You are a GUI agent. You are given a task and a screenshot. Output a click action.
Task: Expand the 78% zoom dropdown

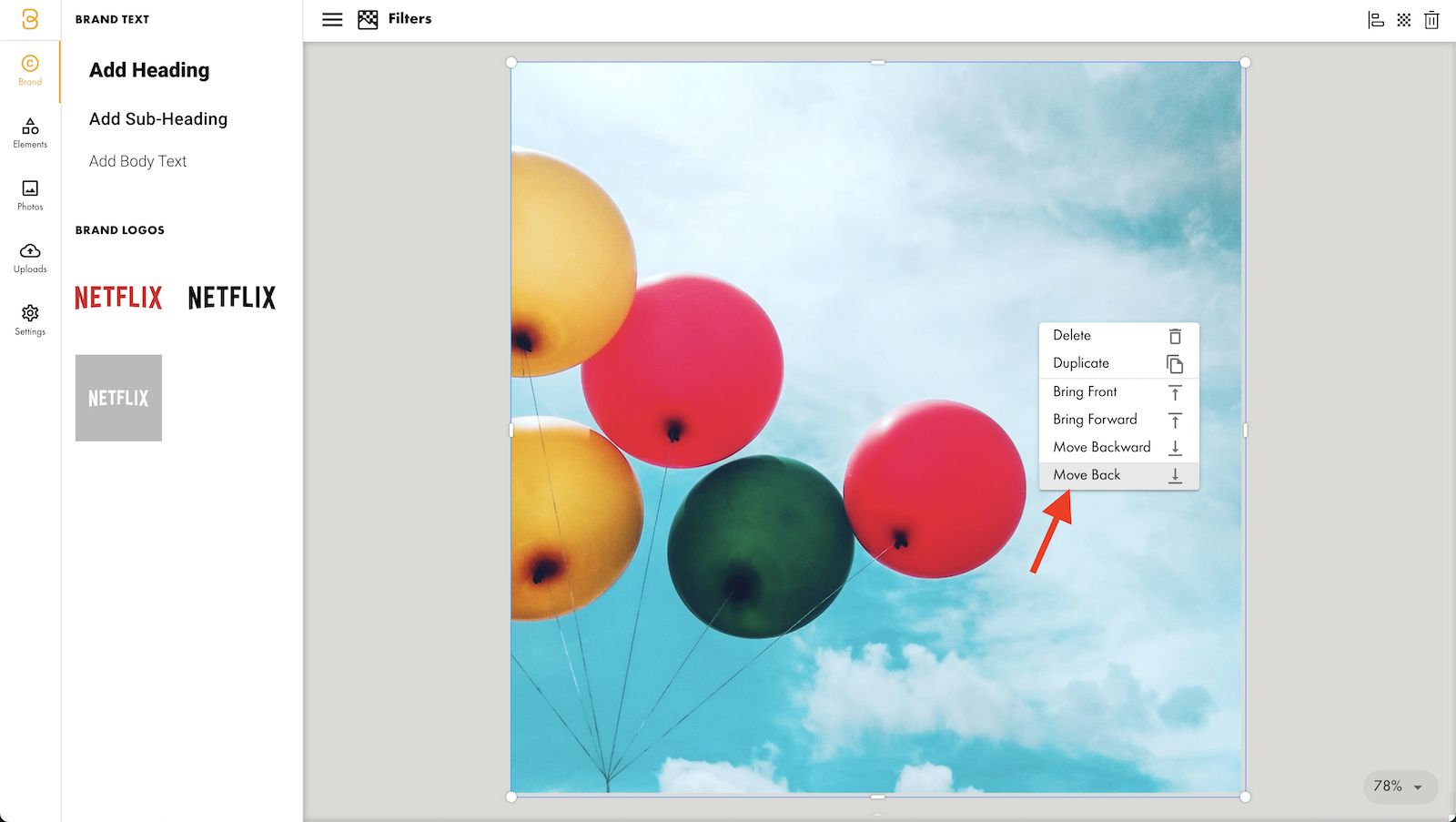click(x=1400, y=786)
